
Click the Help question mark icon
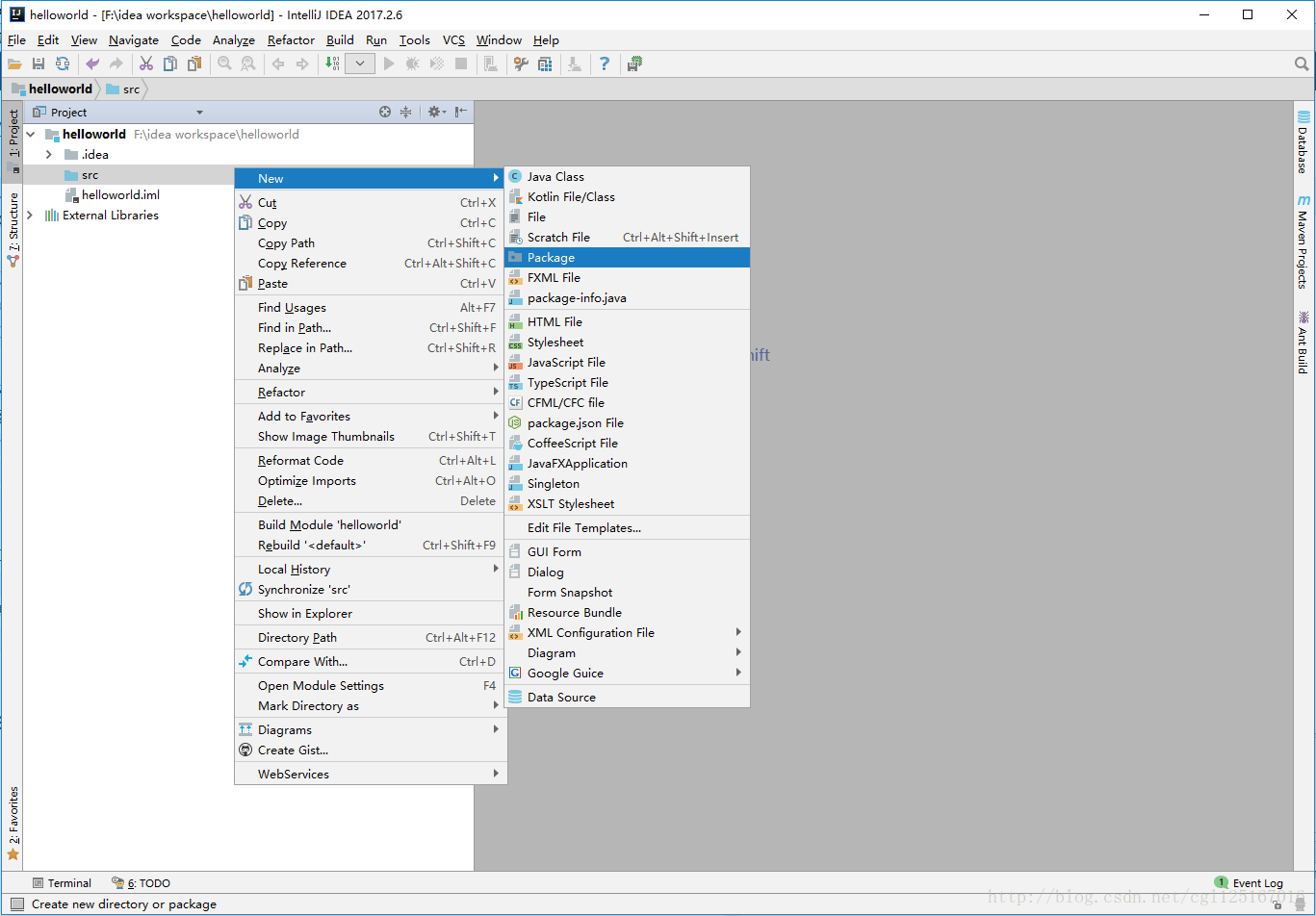[605, 64]
